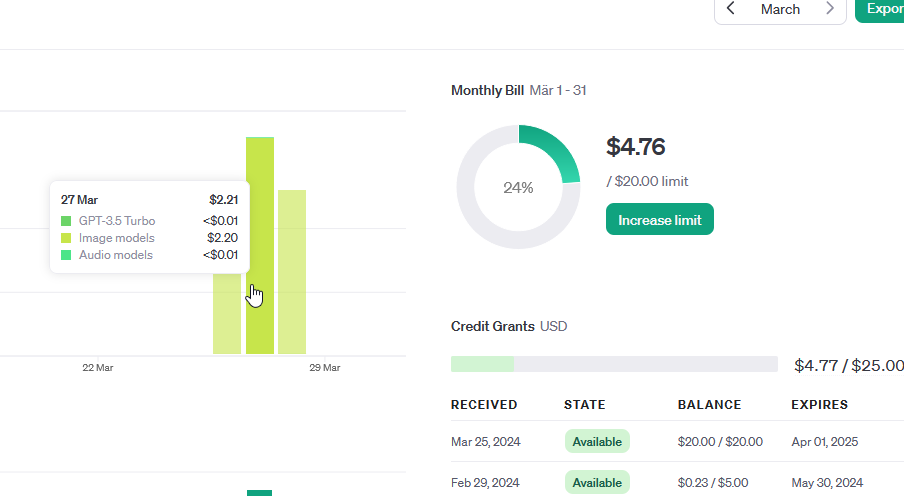This screenshot has width=904, height=496.
Task: Click Audio models legend color swatch
Action: 66,255
